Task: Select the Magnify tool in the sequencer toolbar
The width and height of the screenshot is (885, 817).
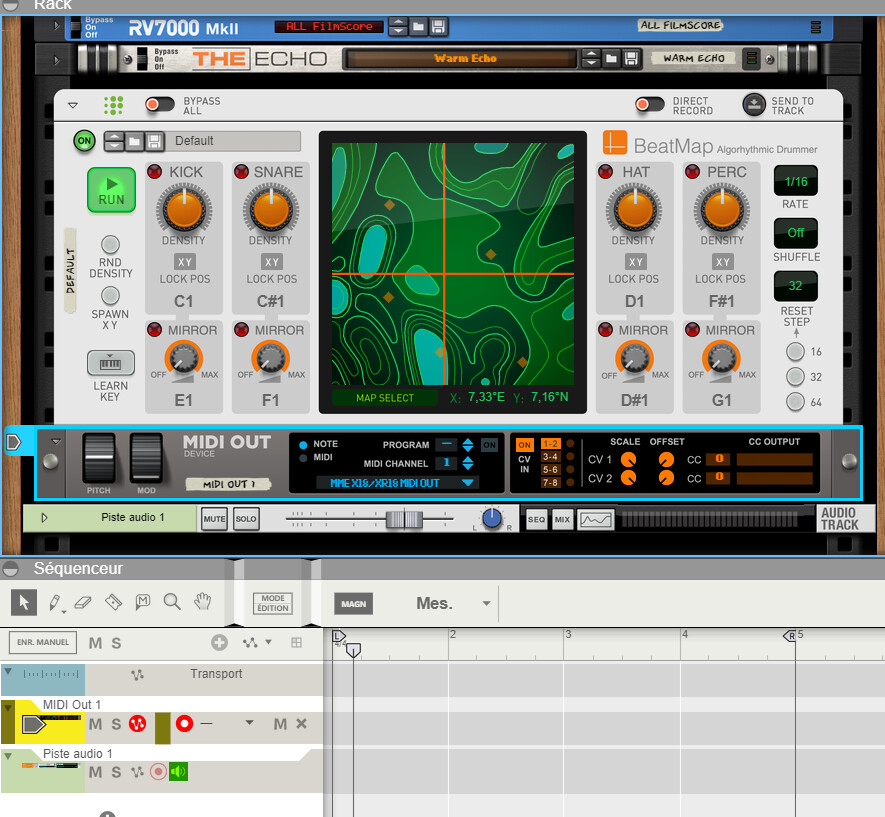Action: [x=172, y=602]
